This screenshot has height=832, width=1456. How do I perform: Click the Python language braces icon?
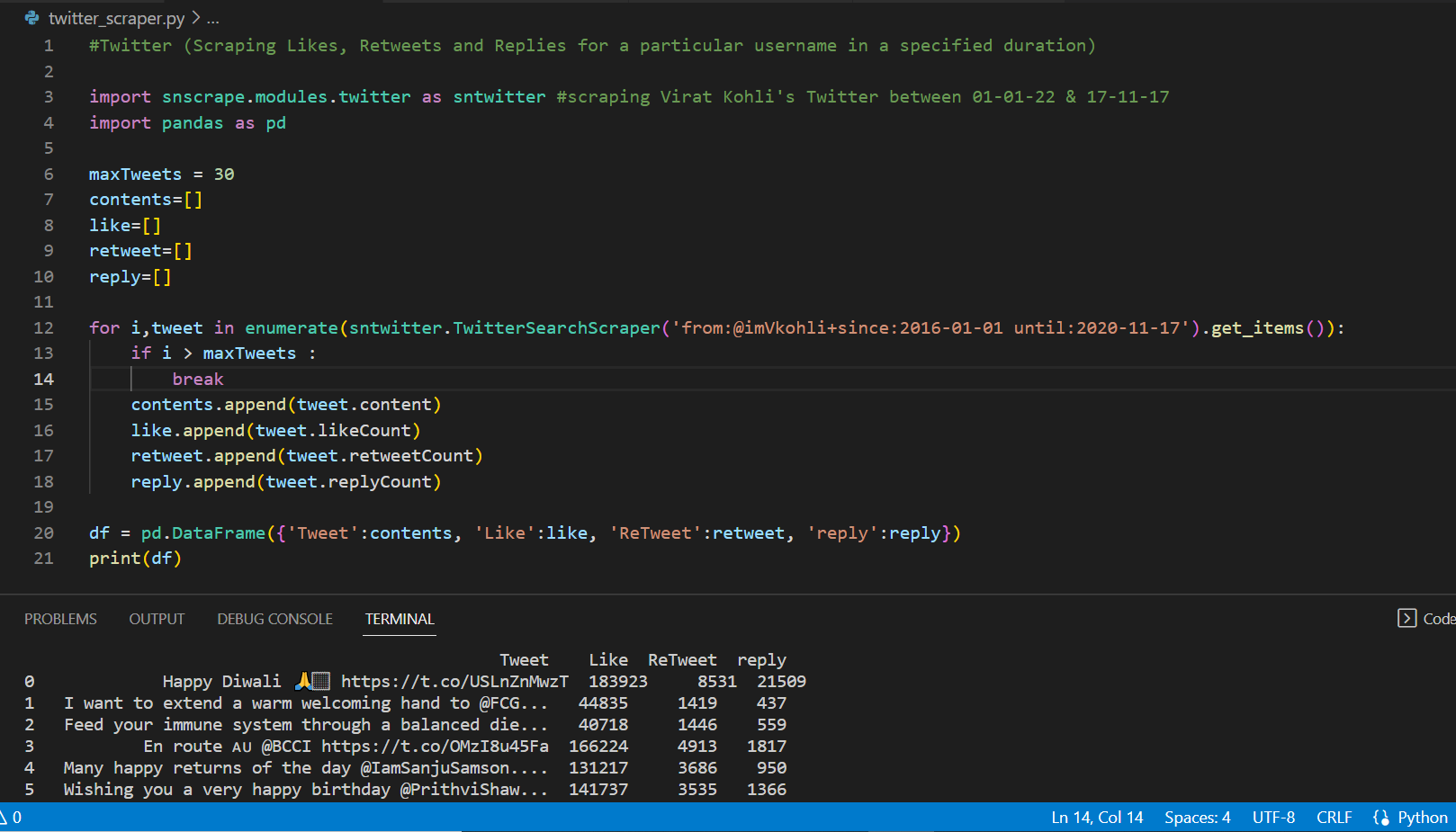(1381, 818)
